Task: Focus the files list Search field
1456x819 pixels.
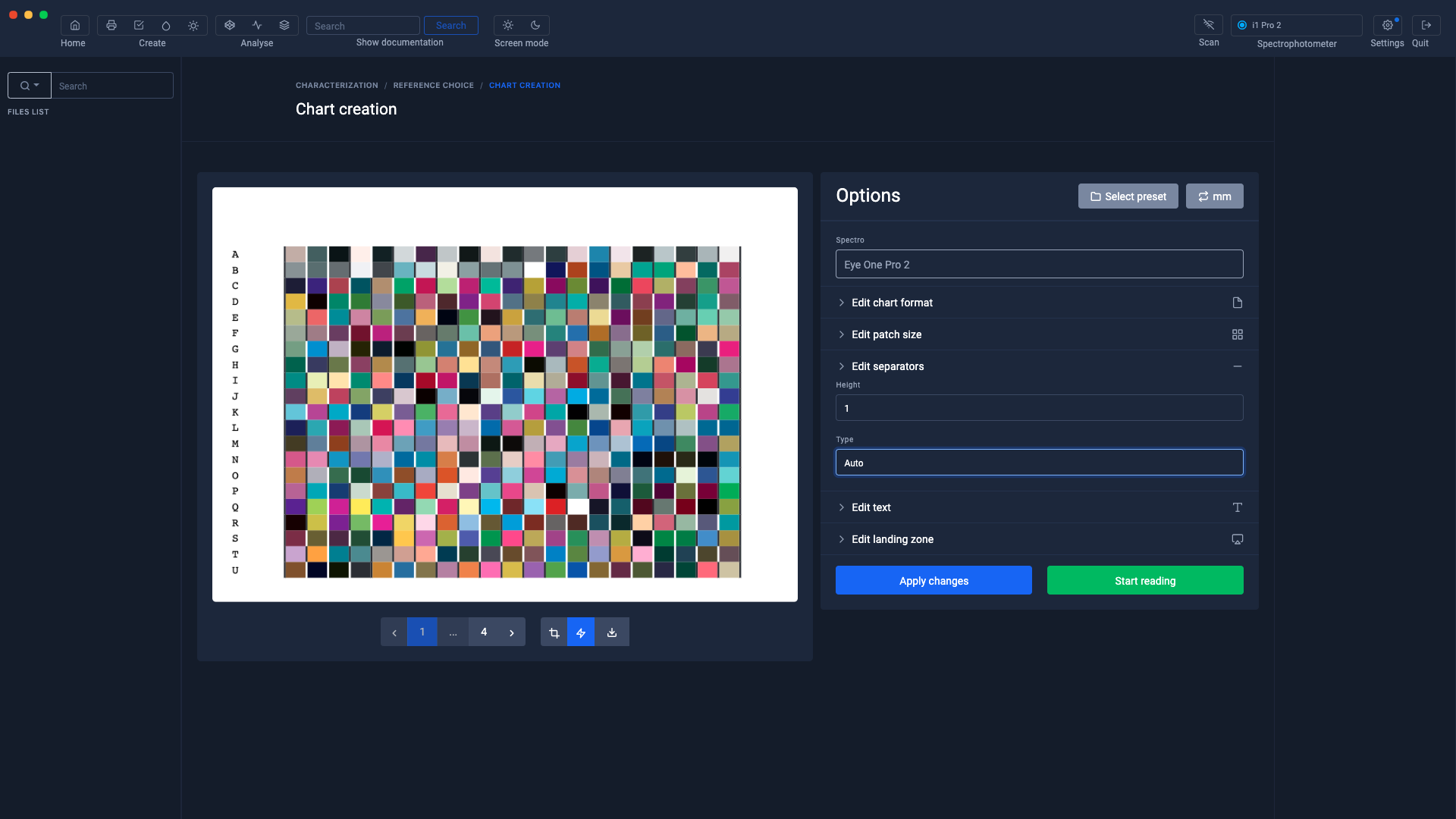Action: tap(112, 86)
